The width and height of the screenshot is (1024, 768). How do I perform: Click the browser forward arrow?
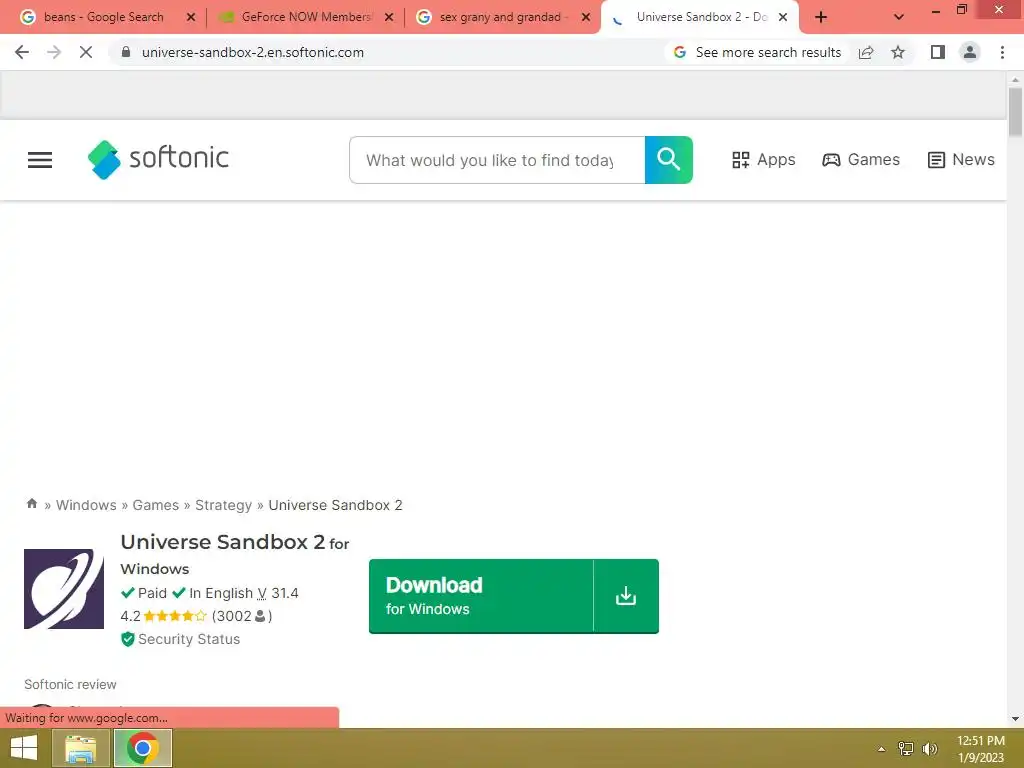tap(54, 52)
